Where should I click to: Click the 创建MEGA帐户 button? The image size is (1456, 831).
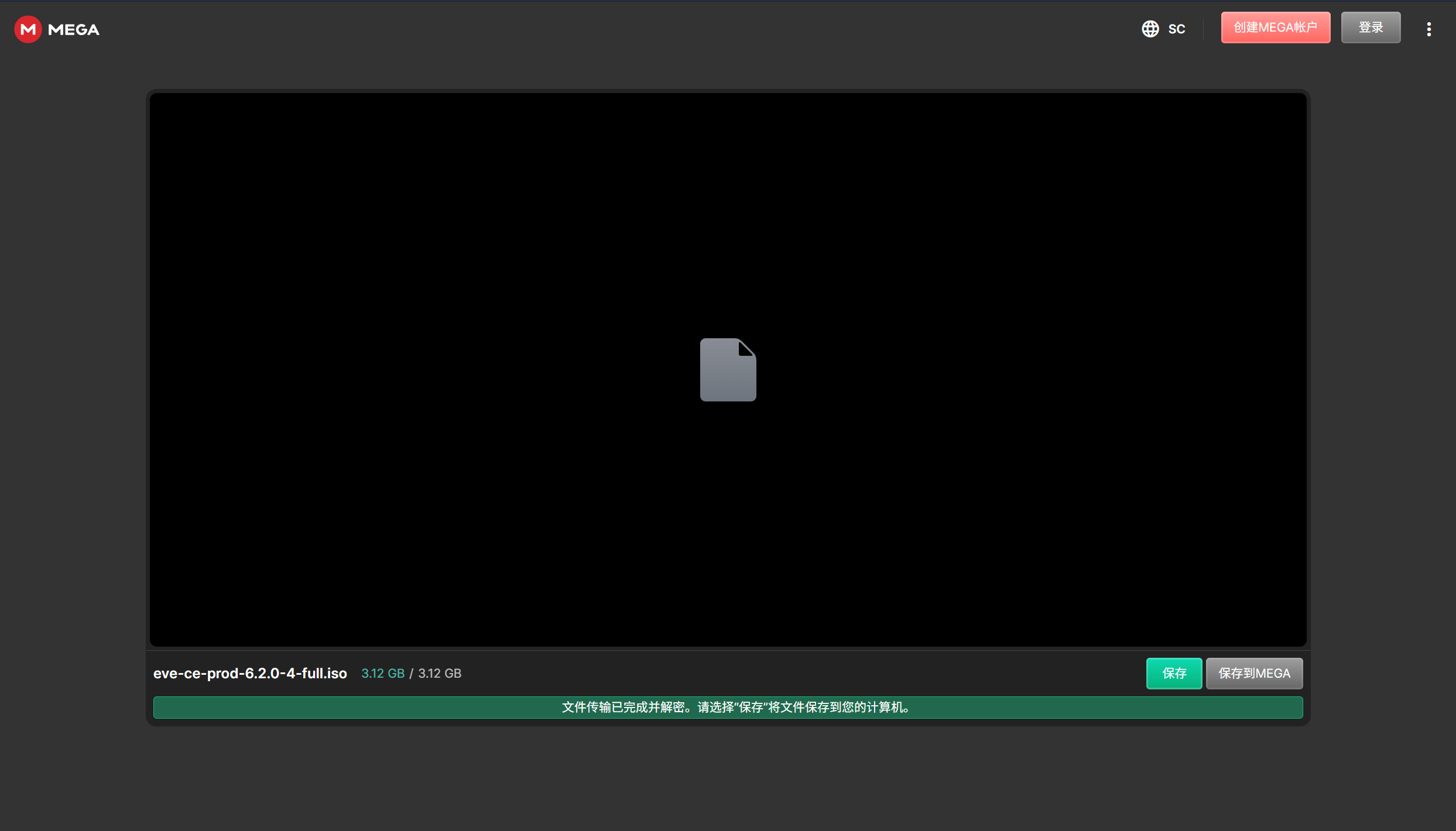[x=1275, y=28]
